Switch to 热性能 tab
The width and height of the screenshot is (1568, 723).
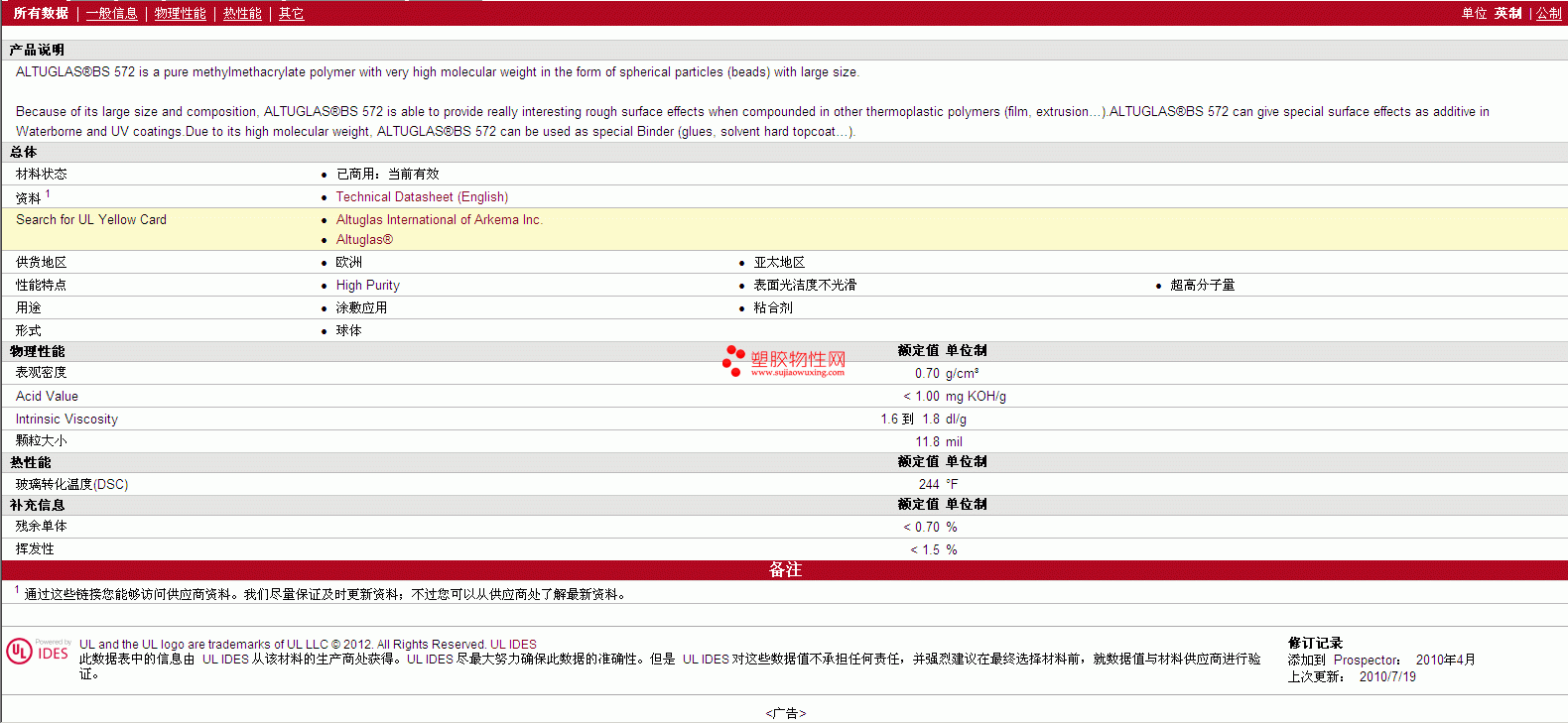point(242,13)
